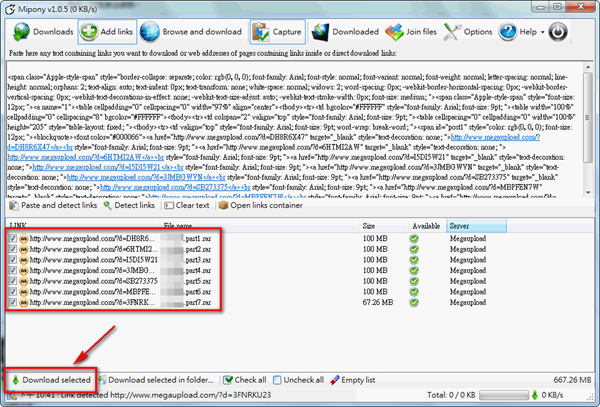The image size is (600, 407).
Task: Uncheck the I5DI5W21 link checkbox
Action: [x=13, y=260]
